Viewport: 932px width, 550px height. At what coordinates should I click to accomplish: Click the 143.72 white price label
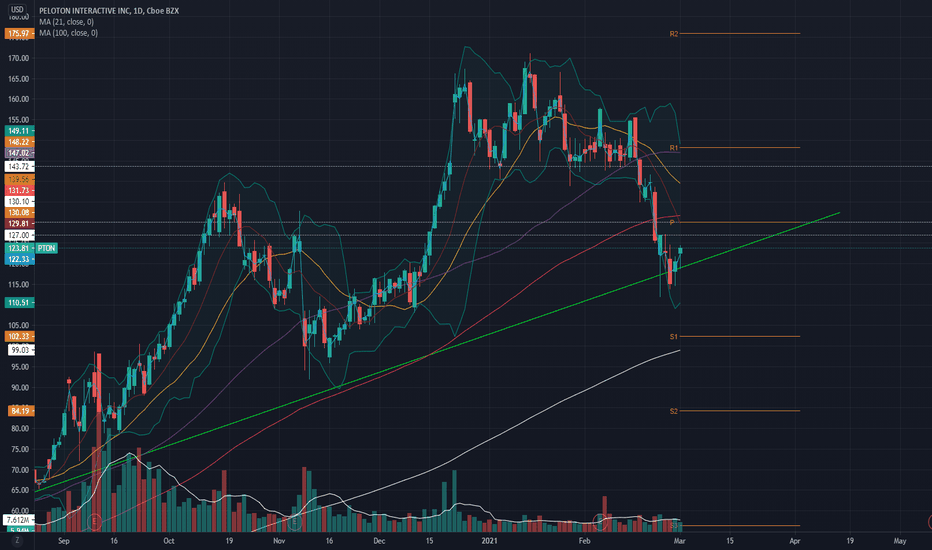(x=19, y=166)
